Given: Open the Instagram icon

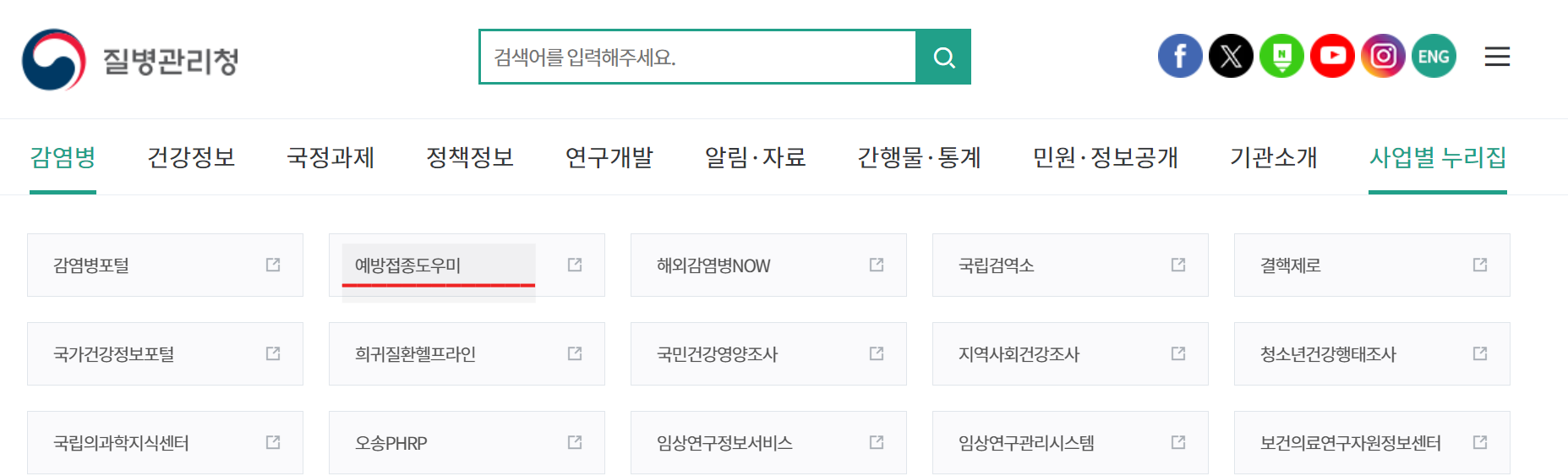Looking at the screenshot, I should click(x=1383, y=57).
